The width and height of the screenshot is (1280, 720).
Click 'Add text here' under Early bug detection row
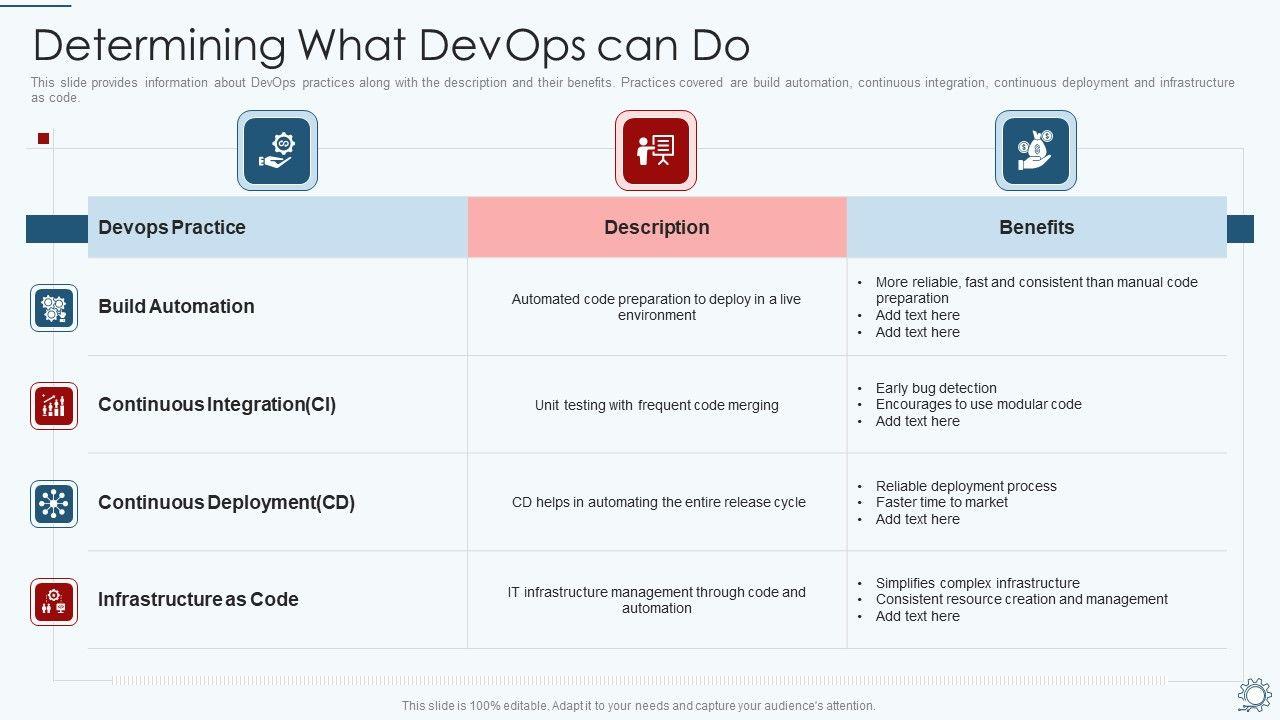917,421
